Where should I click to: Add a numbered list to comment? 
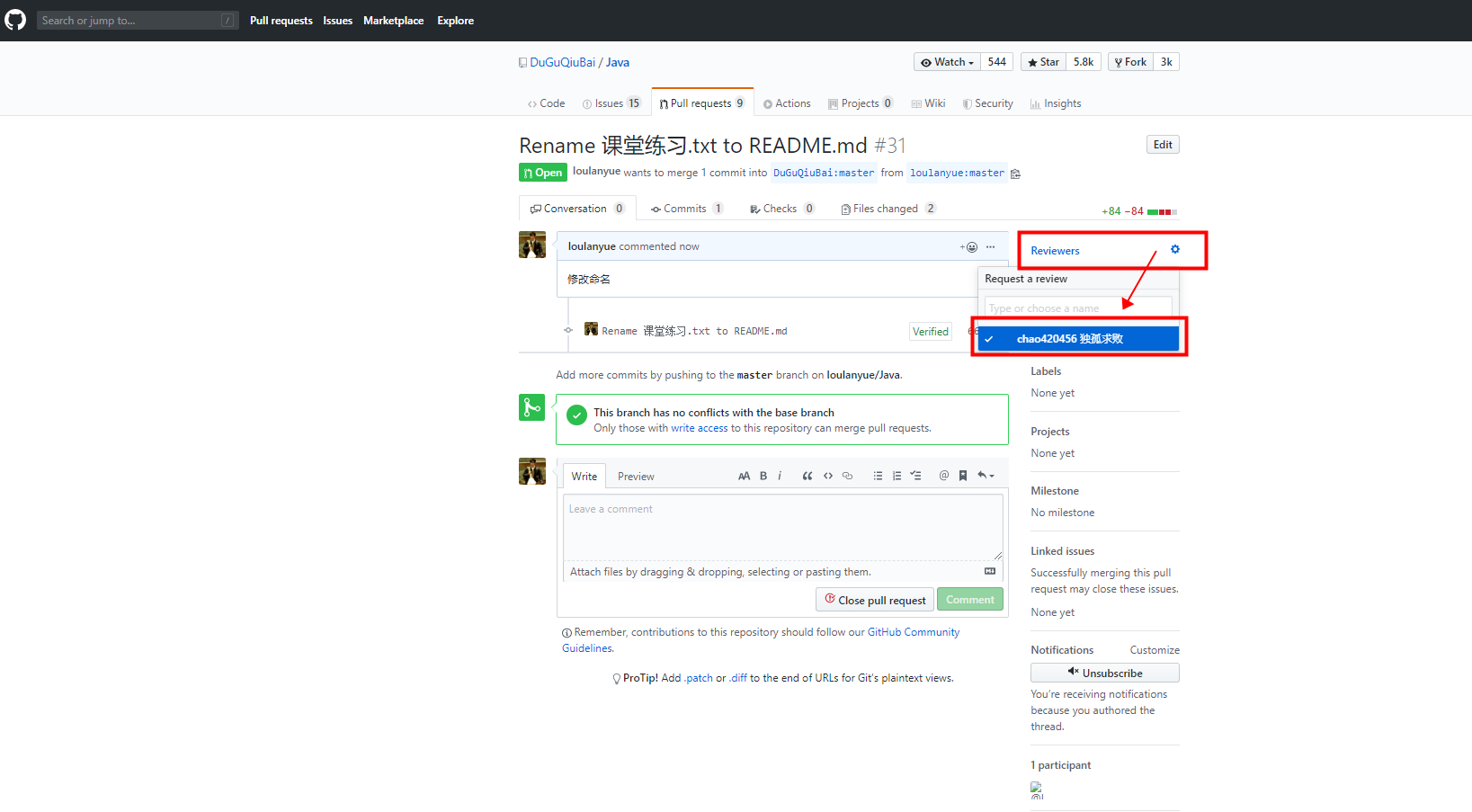(897, 477)
